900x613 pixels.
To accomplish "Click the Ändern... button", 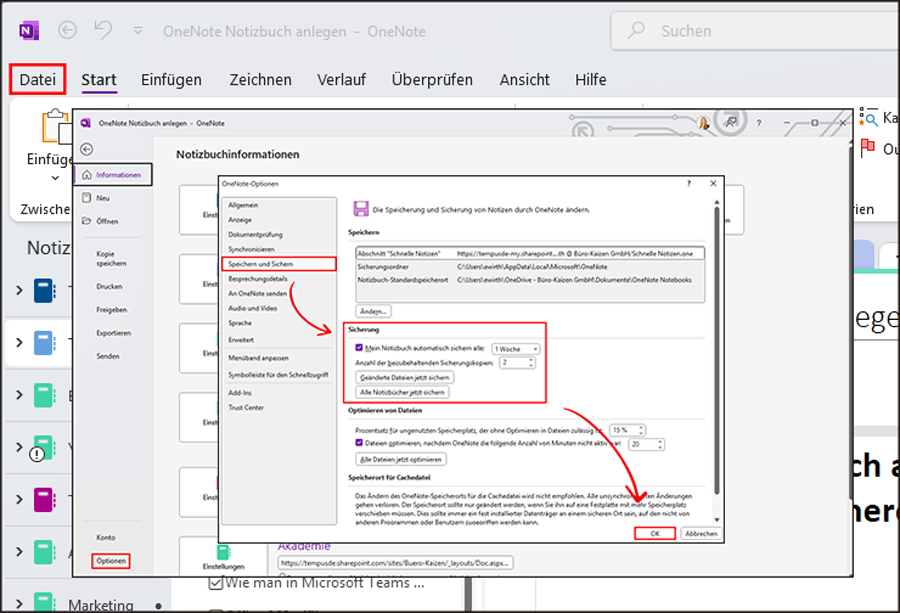I will [373, 311].
